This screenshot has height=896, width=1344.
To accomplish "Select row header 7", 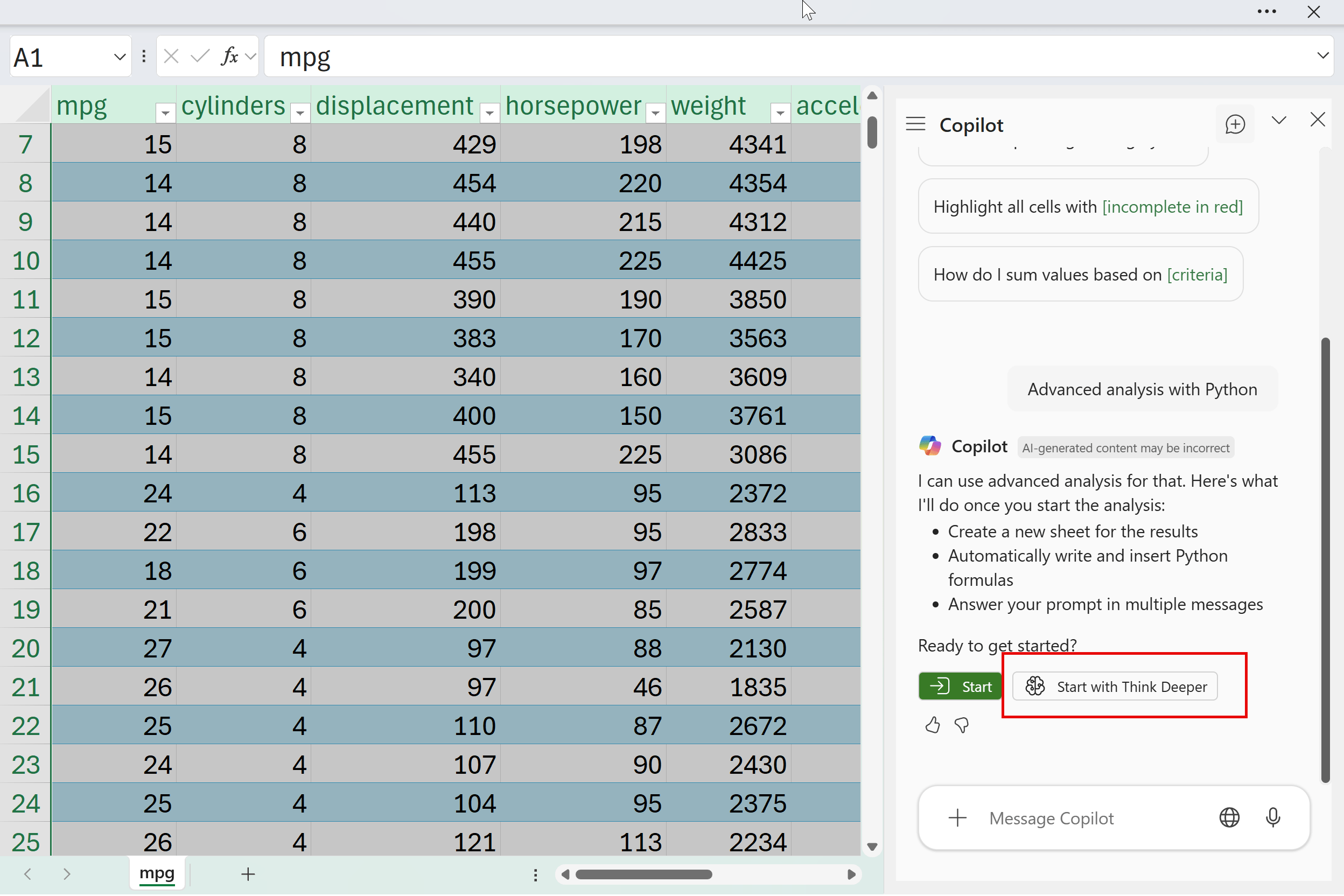I will click(25, 144).
